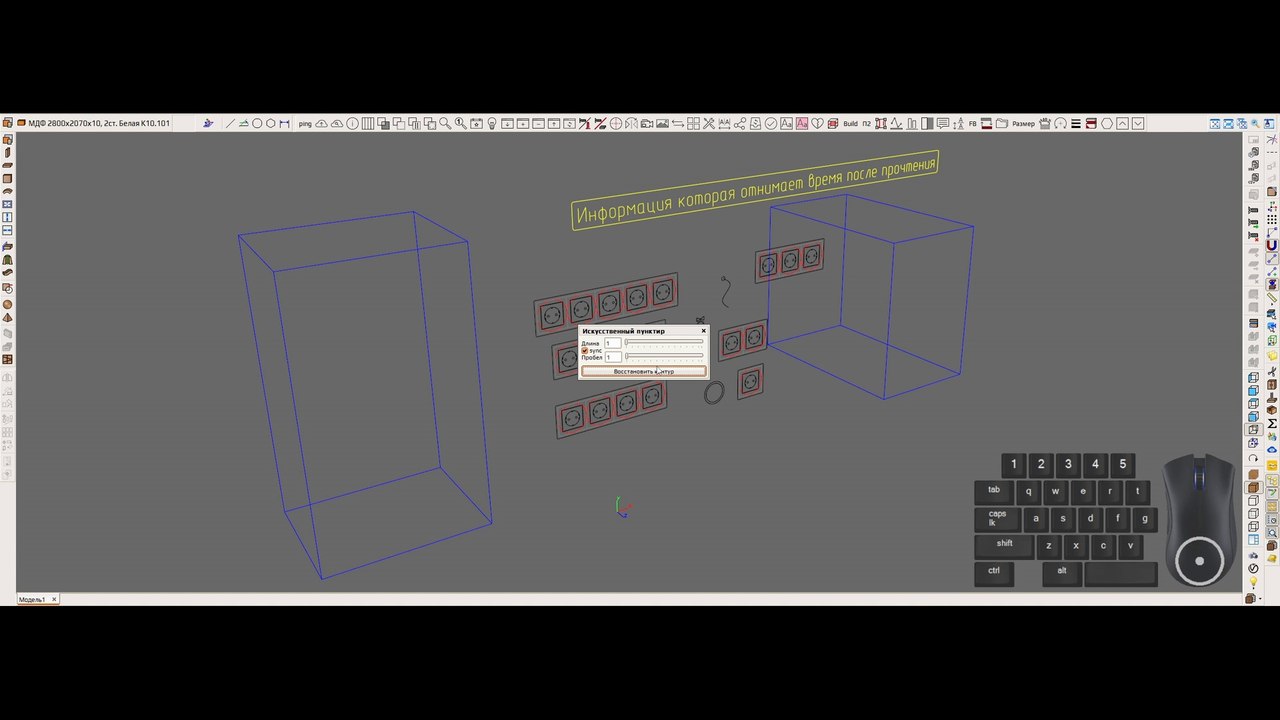1280x720 pixels.
Task: Click the cloud upload icon
Action: pos(322,124)
